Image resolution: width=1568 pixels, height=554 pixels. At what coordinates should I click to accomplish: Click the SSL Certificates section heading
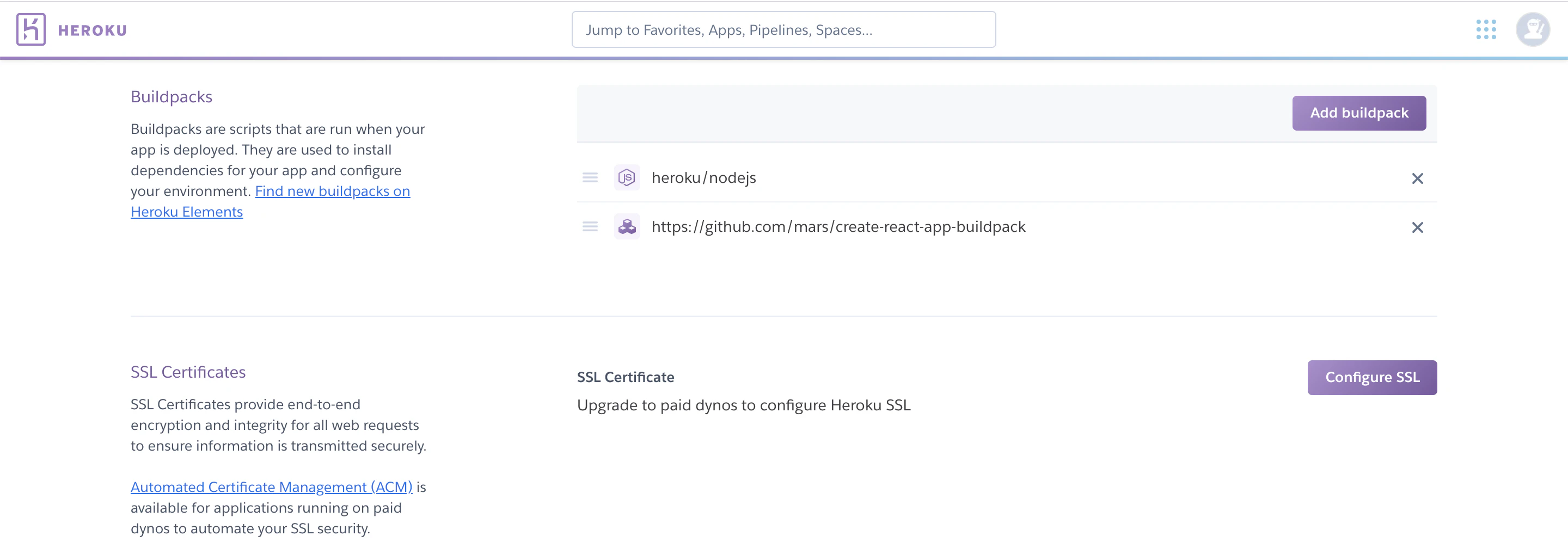coord(188,372)
